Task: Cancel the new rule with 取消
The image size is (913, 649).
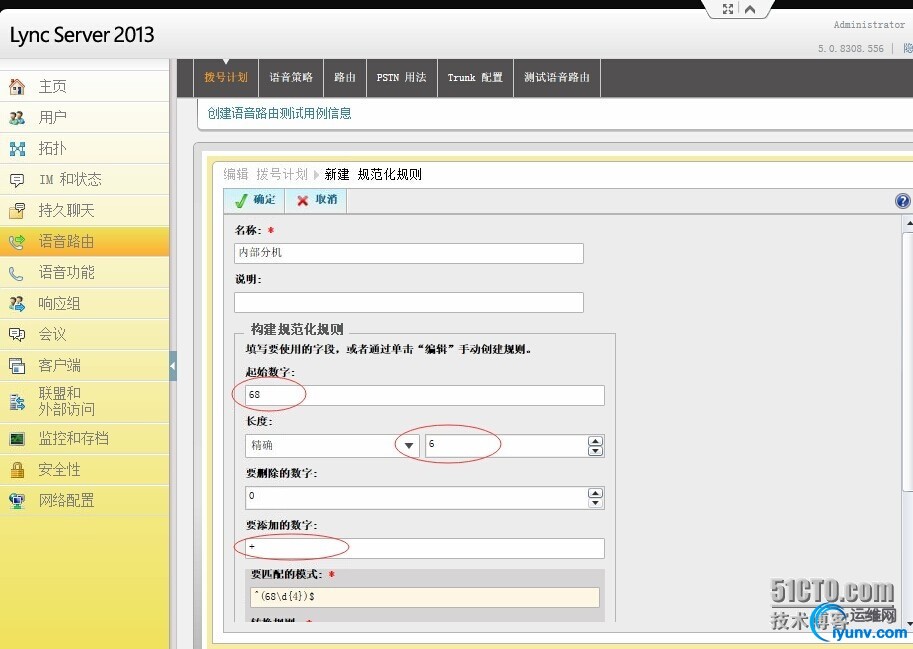Action: click(x=316, y=200)
